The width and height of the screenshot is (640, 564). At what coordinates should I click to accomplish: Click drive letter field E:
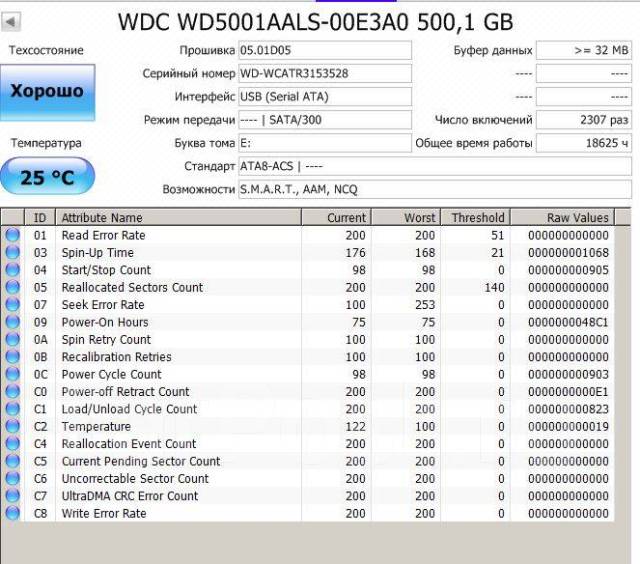(x=325, y=143)
